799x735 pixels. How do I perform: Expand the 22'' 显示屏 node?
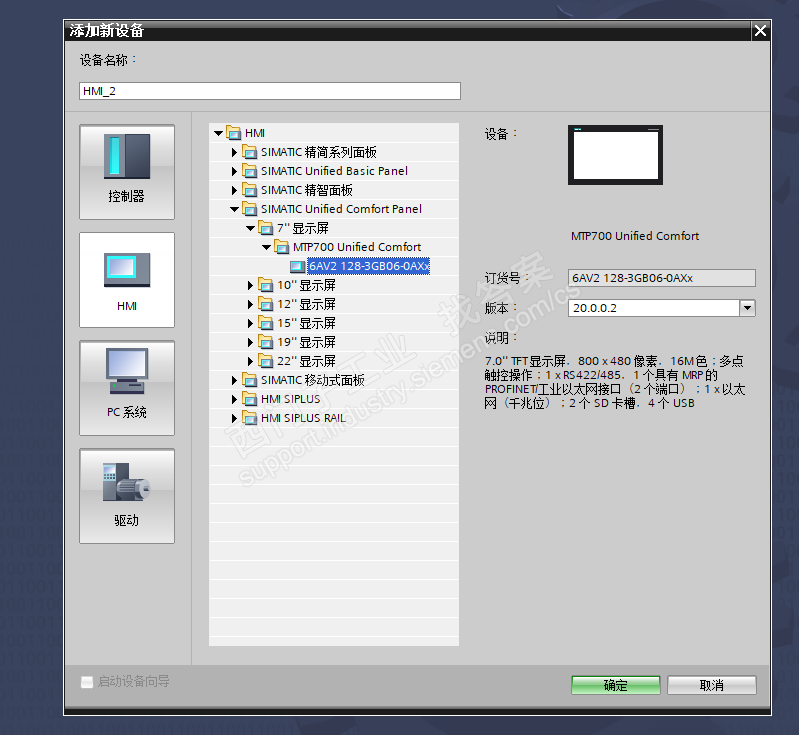click(x=250, y=362)
